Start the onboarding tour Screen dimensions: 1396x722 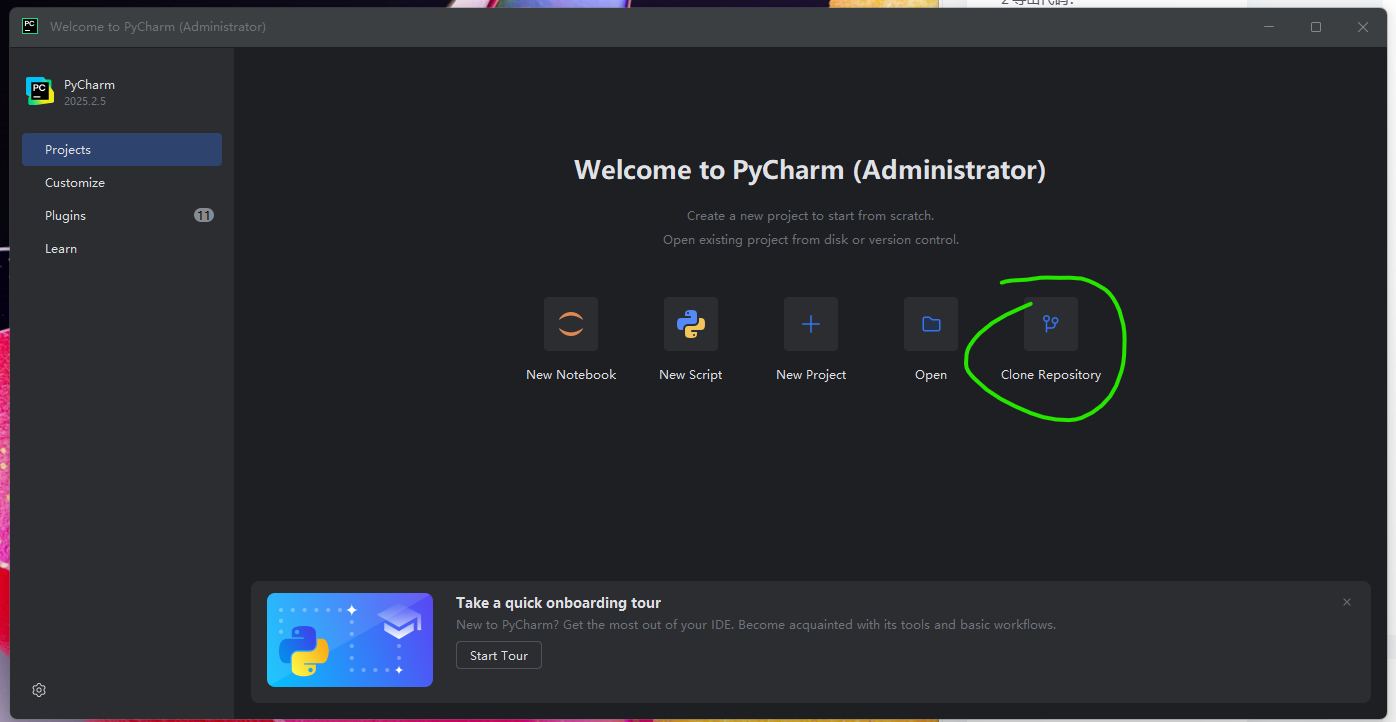[499, 656]
